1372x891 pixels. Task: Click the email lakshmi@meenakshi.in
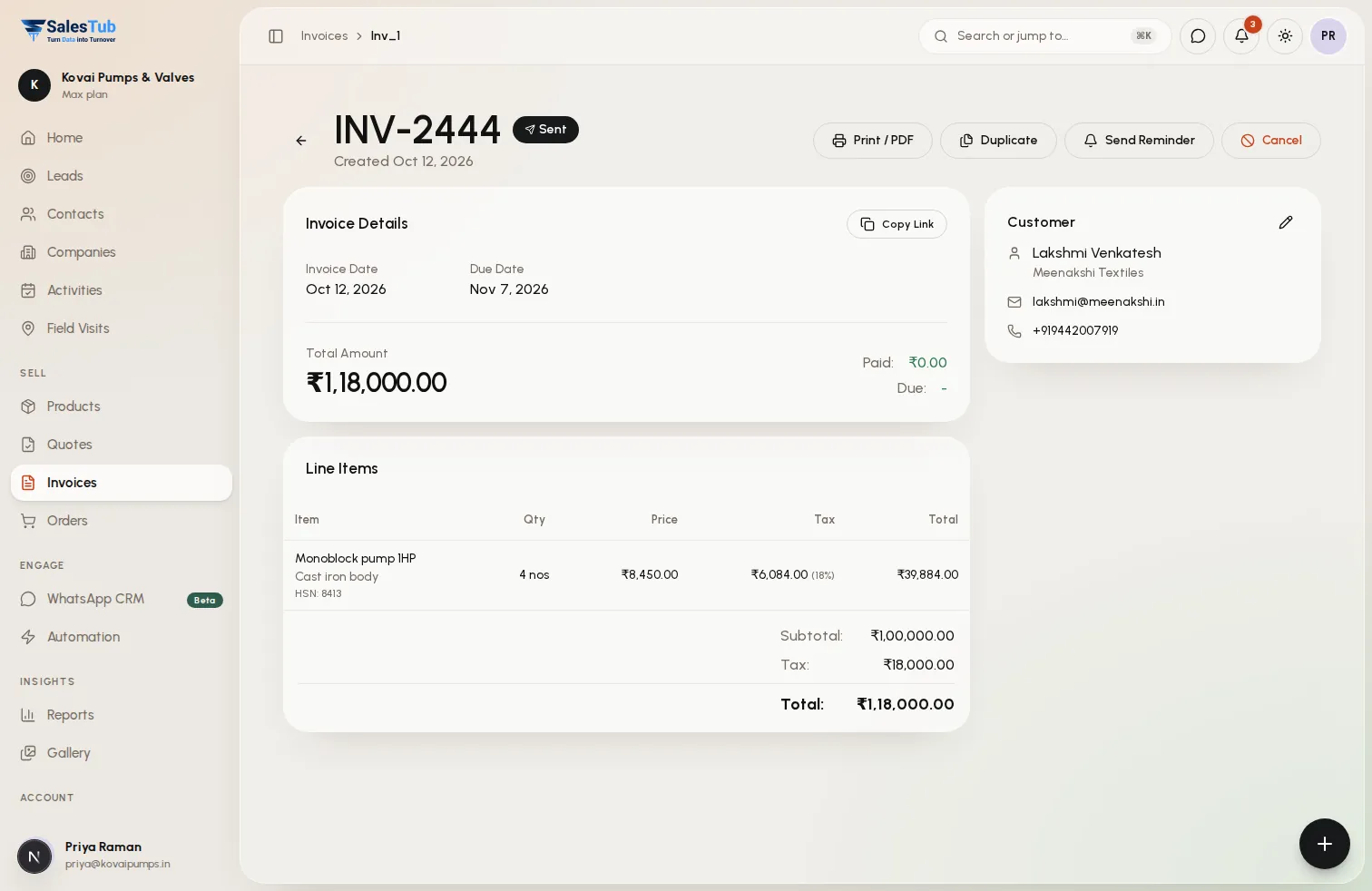coord(1098,301)
